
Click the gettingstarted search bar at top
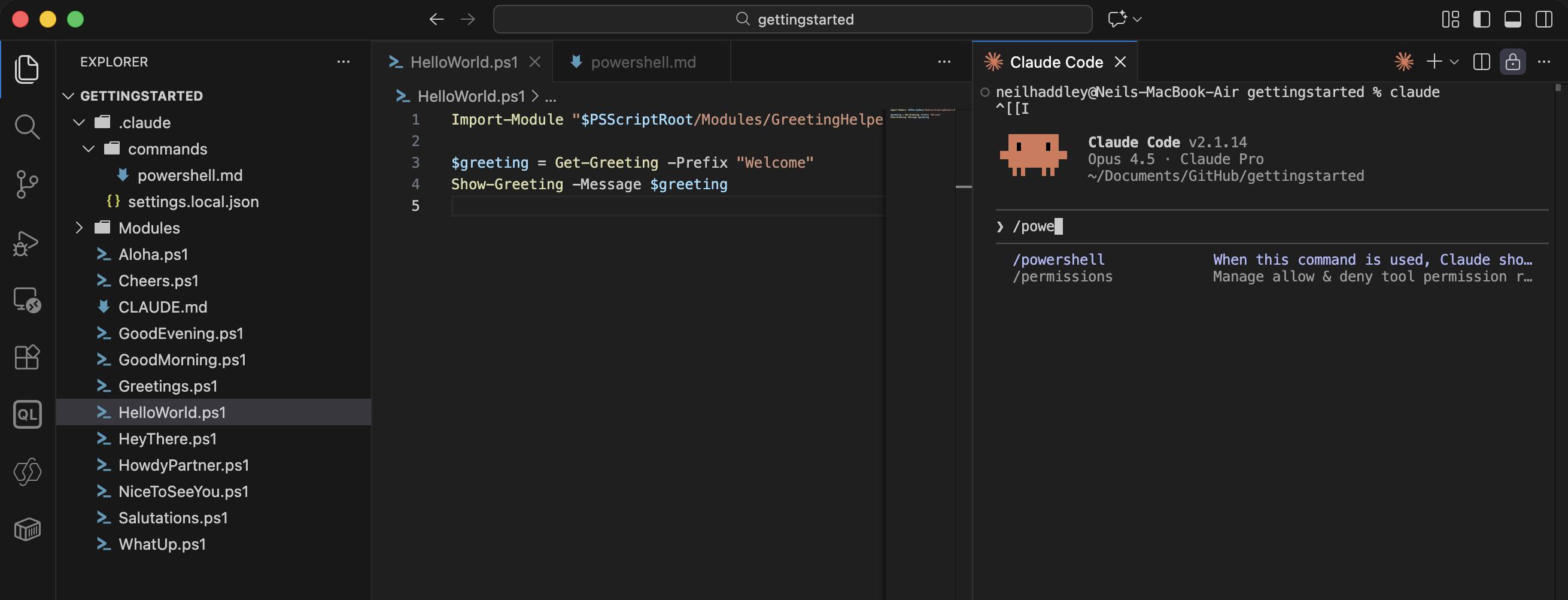[792, 19]
